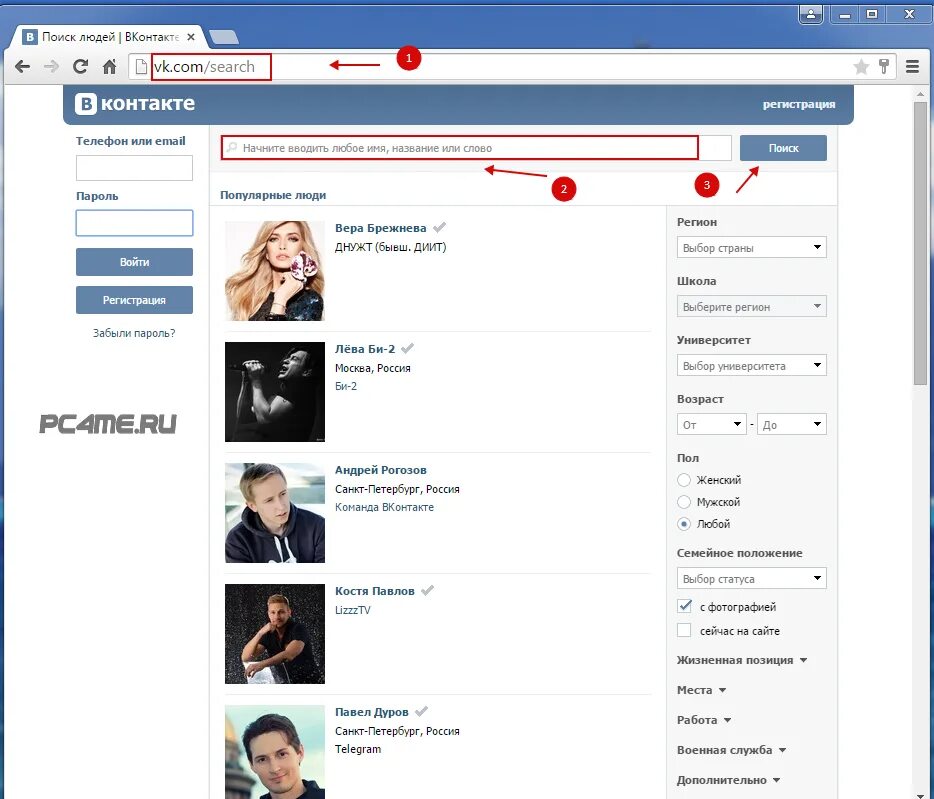The height and width of the screenshot is (799, 934).
Task: Open Лёва Би-2's photo thumbnail
Action: (x=275, y=391)
